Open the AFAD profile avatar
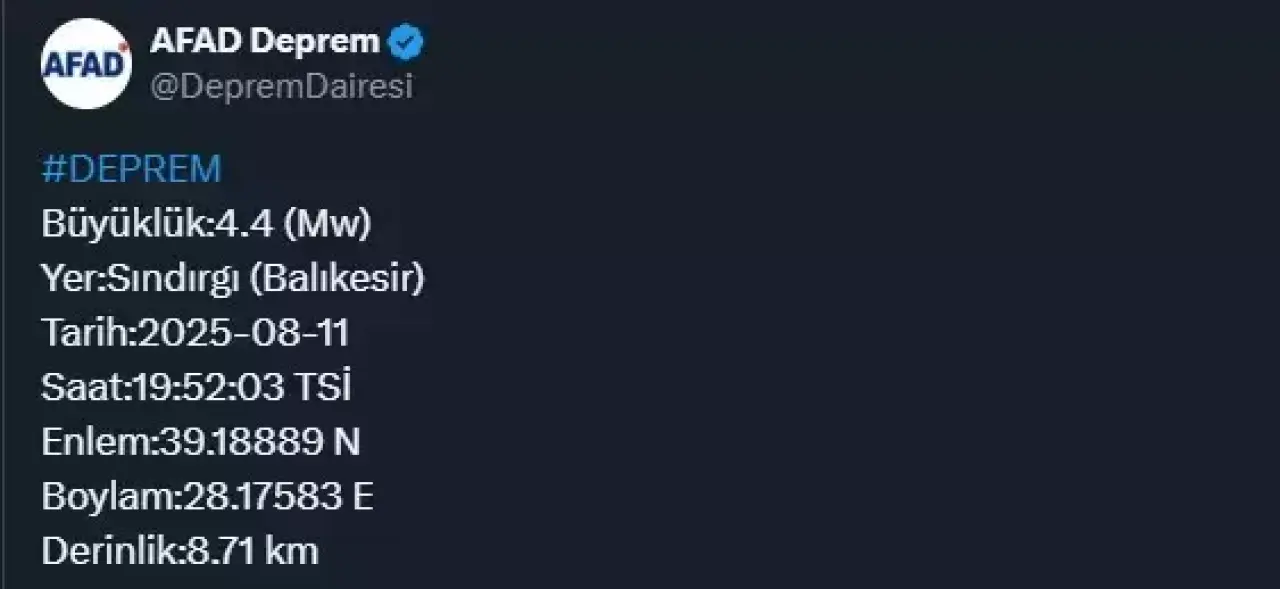1280x589 pixels. pyautogui.click(x=86, y=64)
